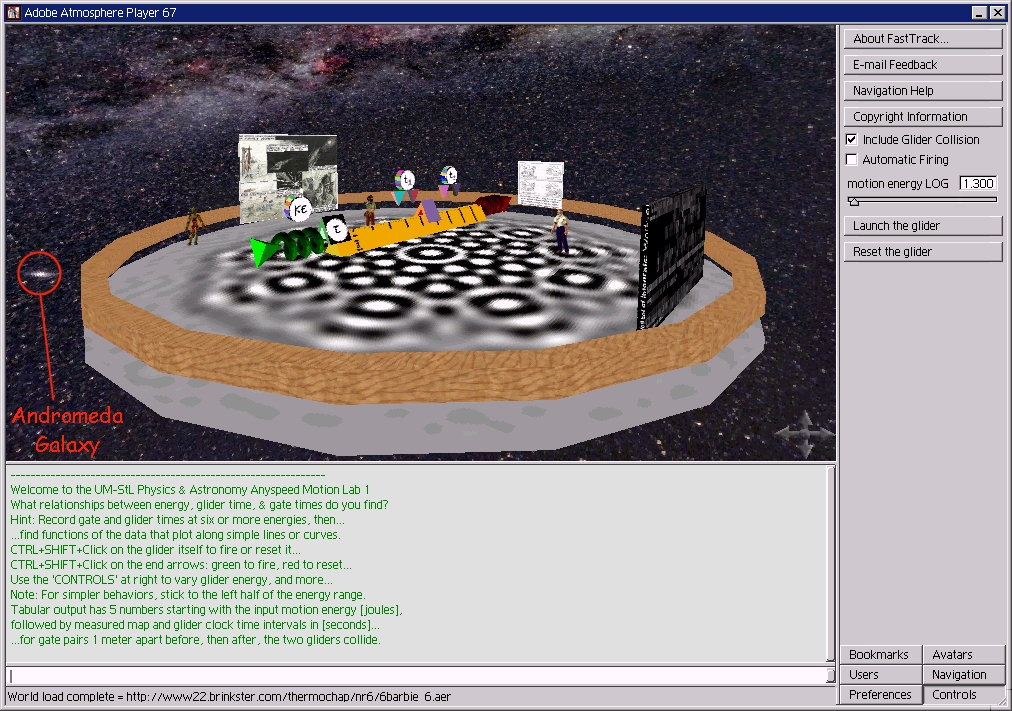This screenshot has height=711, width=1012.
Task: Click the motion energy slider handle
Action: pos(853,201)
